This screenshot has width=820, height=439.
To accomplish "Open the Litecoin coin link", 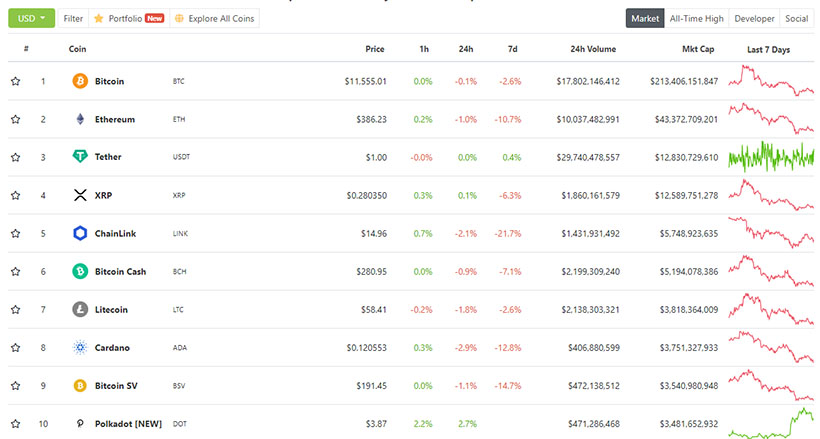I will 111,309.
